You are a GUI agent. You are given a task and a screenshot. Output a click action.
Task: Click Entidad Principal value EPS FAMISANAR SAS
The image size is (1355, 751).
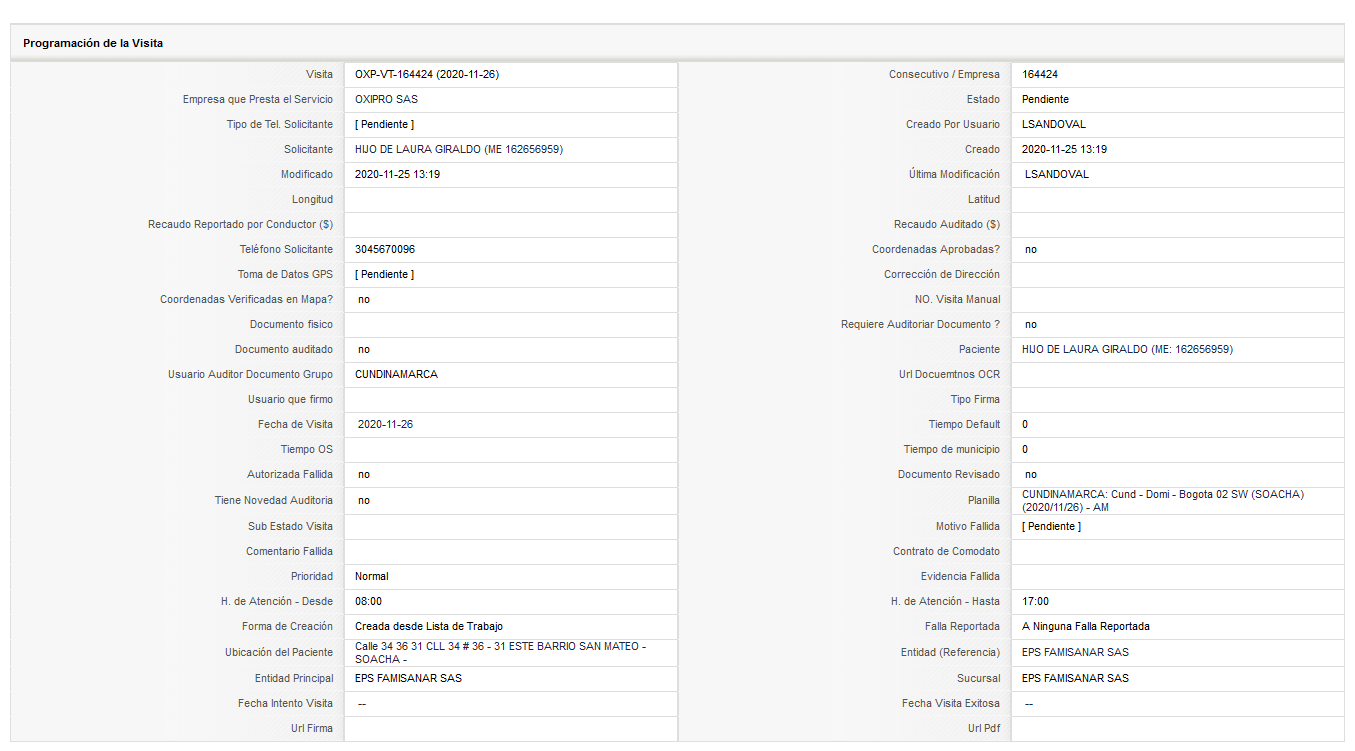(408, 679)
